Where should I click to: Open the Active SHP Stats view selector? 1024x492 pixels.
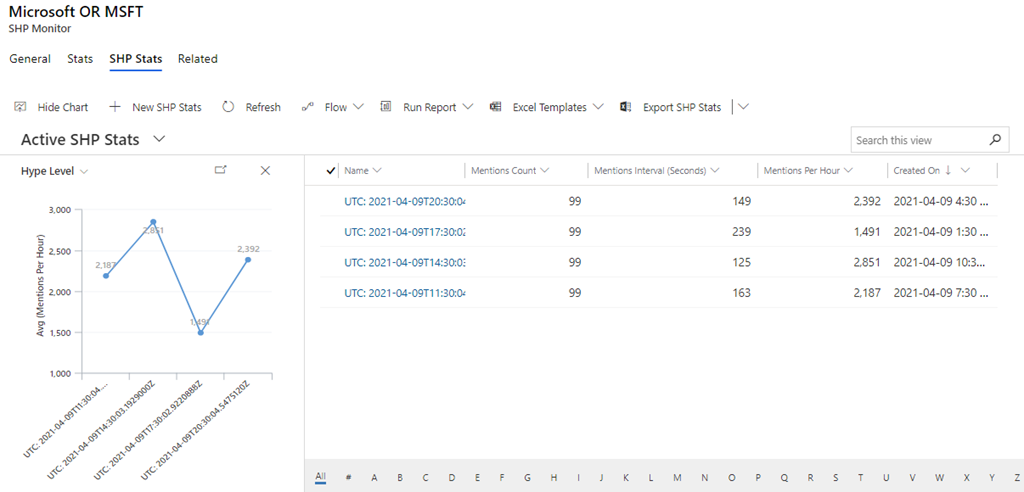tap(159, 139)
